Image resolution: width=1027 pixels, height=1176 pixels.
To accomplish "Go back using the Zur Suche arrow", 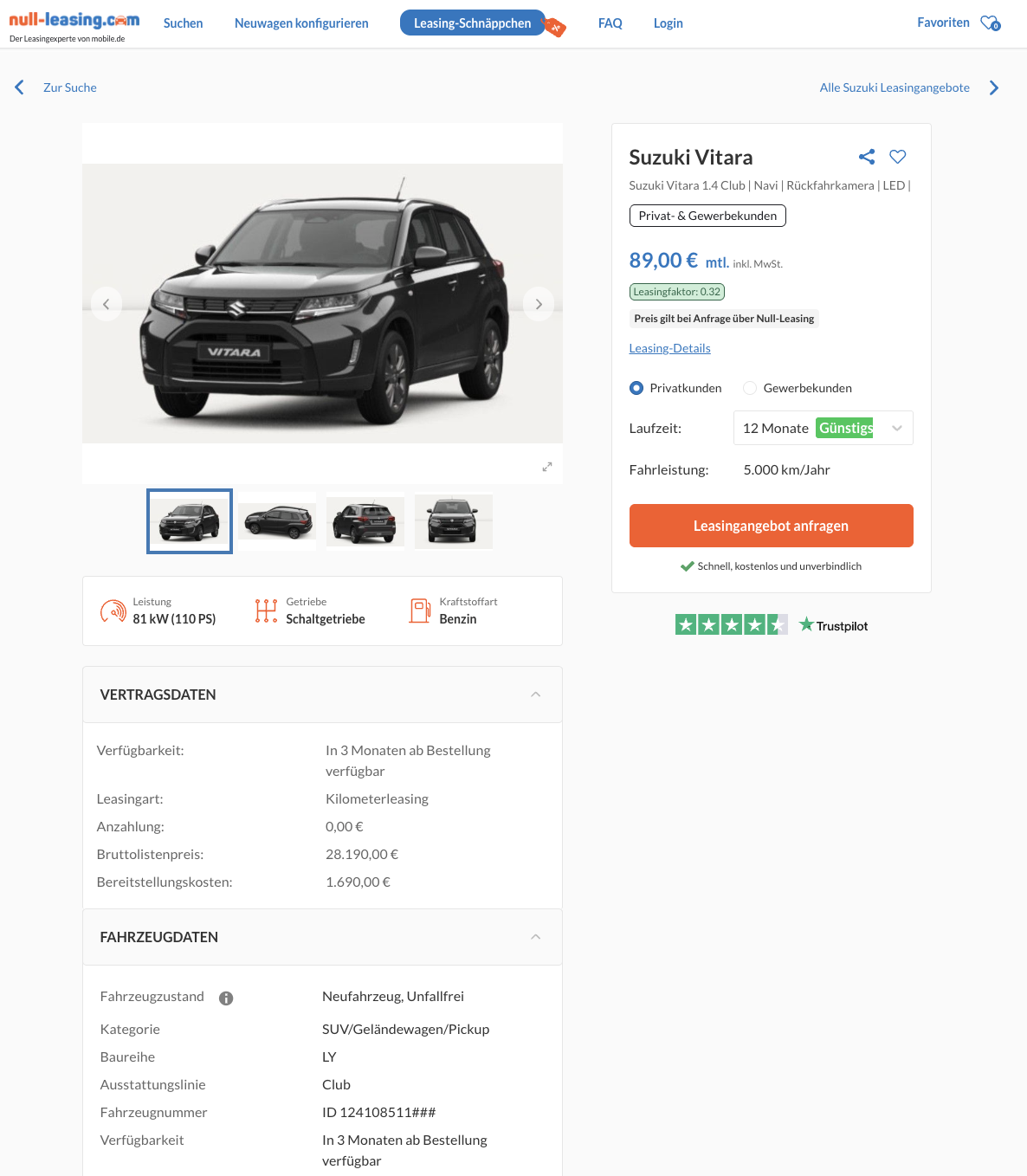I will pyautogui.click(x=20, y=87).
